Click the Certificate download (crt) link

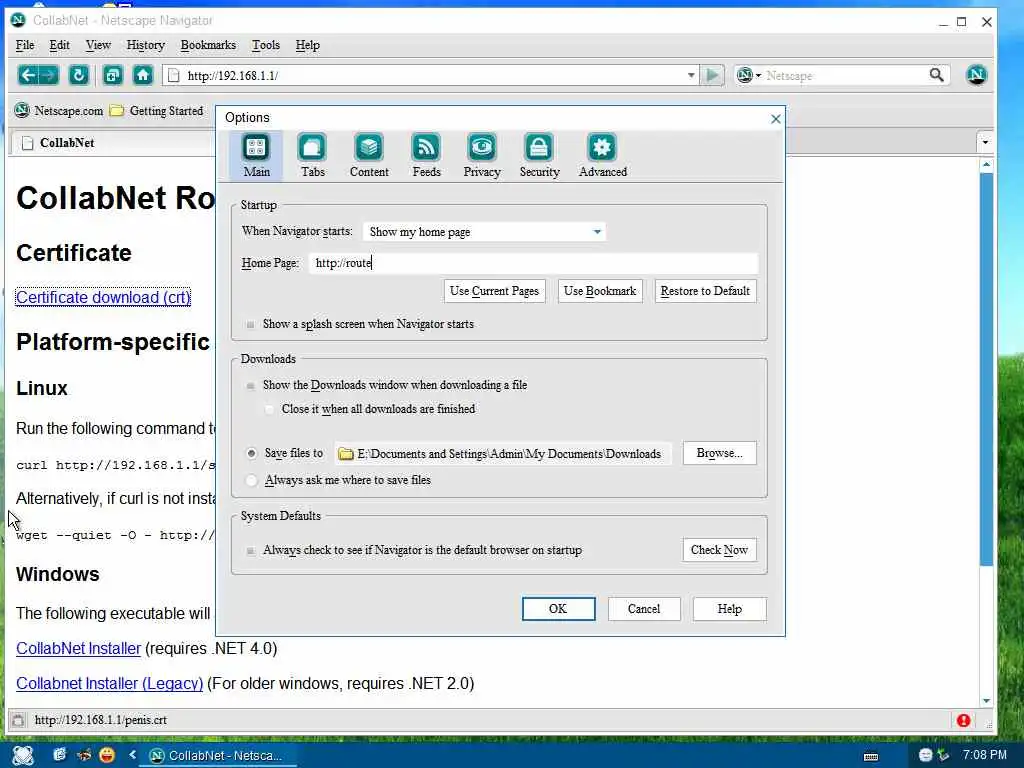coord(103,297)
